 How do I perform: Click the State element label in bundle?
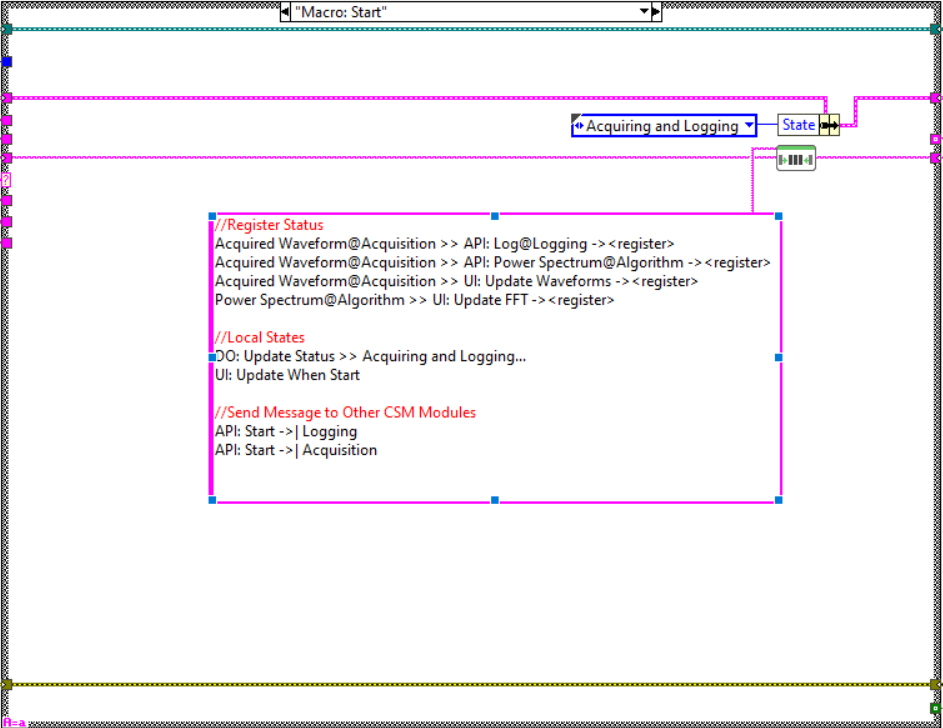[x=798, y=125]
